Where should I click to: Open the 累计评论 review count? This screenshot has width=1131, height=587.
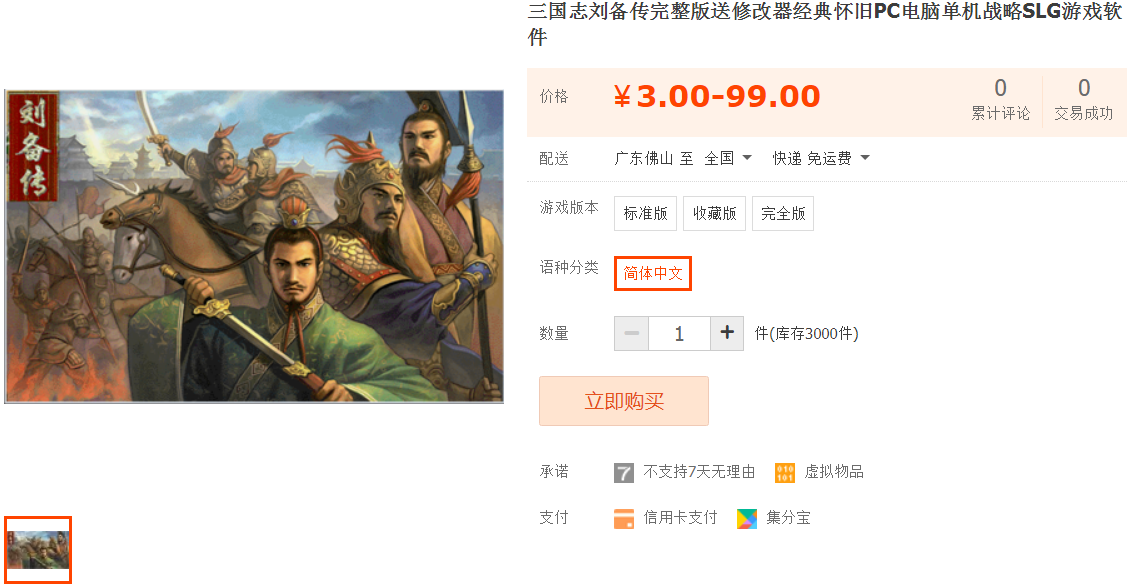point(1000,101)
